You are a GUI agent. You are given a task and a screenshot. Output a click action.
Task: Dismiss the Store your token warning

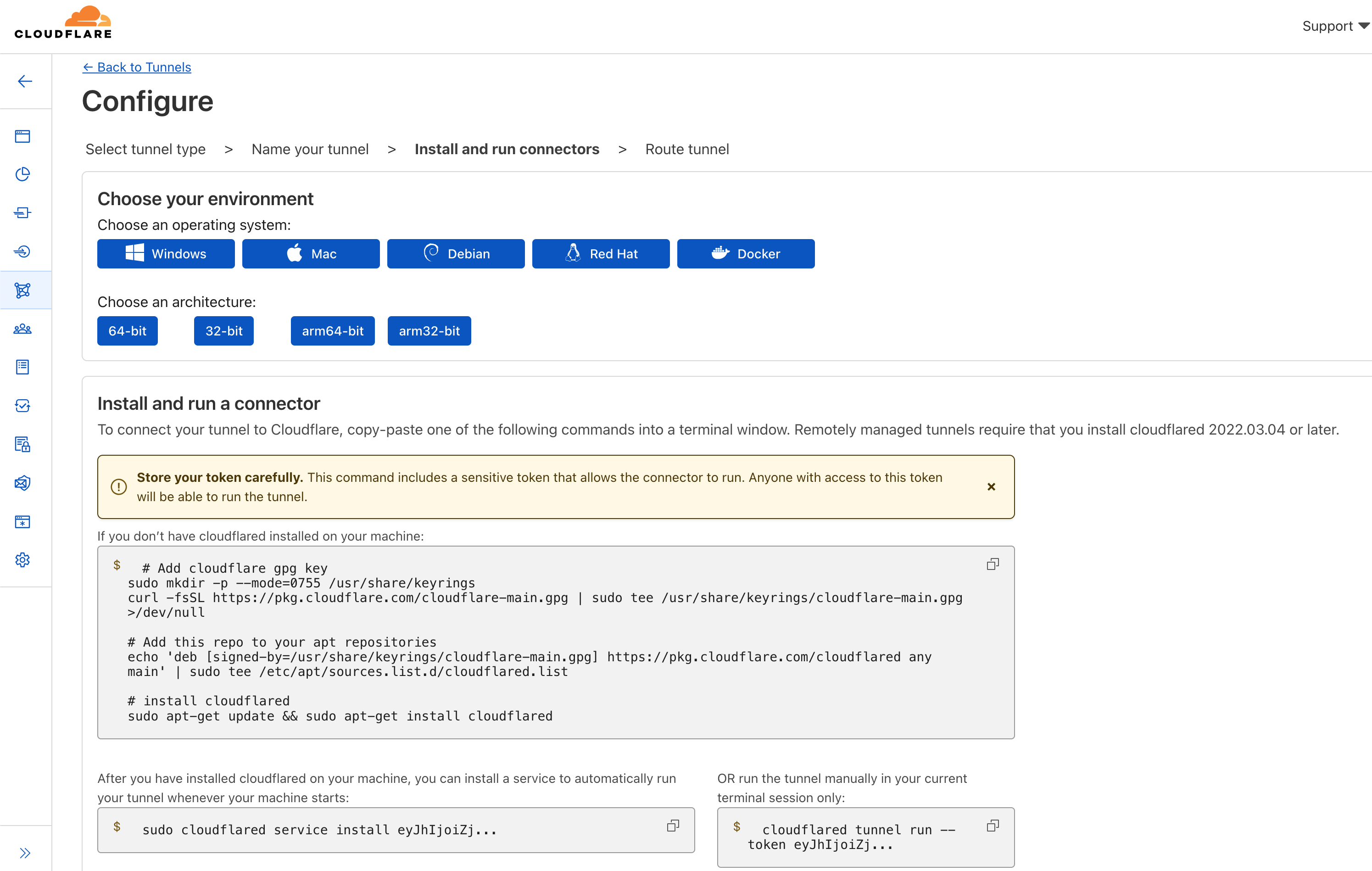point(992,486)
